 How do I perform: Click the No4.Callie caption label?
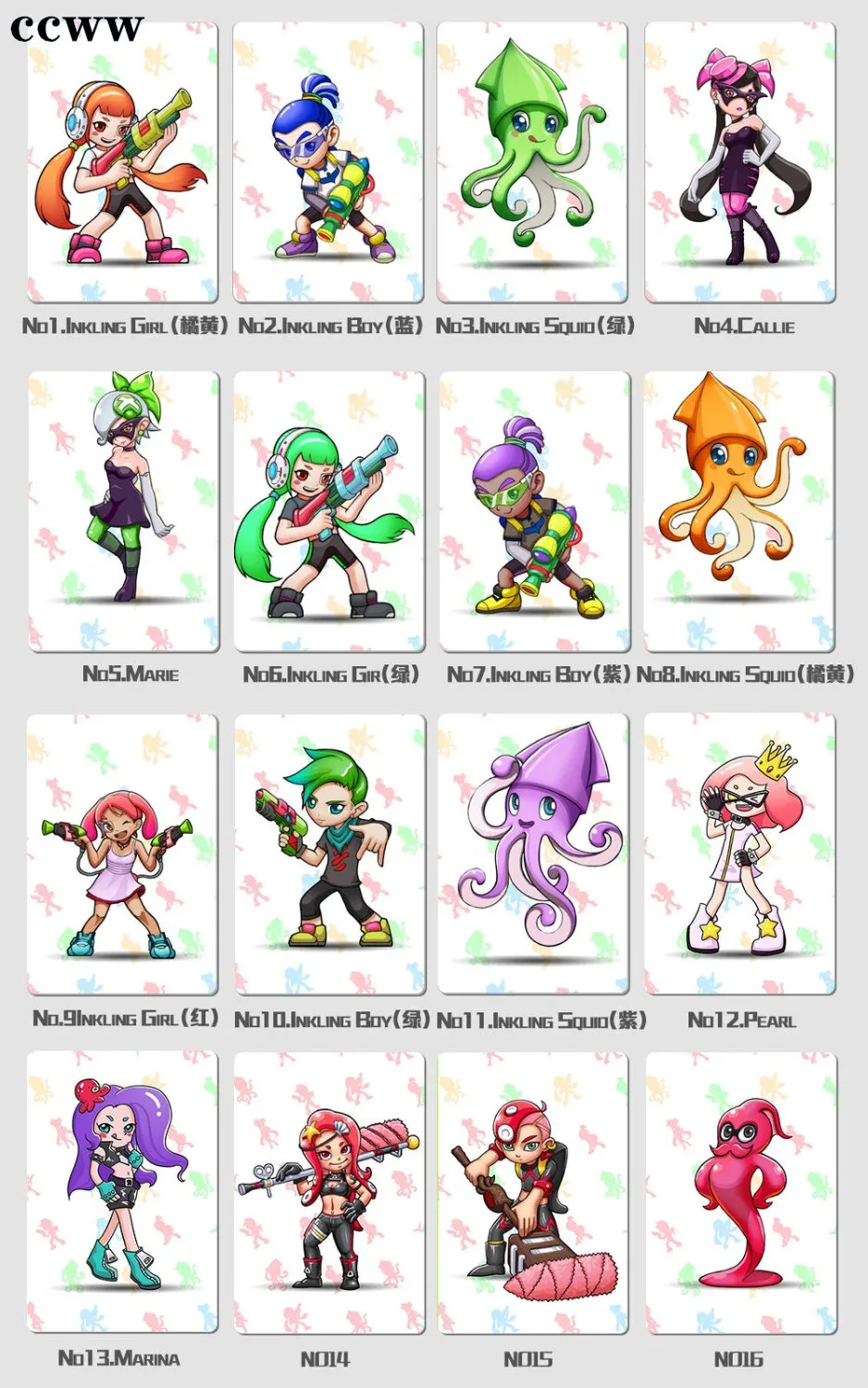[x=745, y=326]
